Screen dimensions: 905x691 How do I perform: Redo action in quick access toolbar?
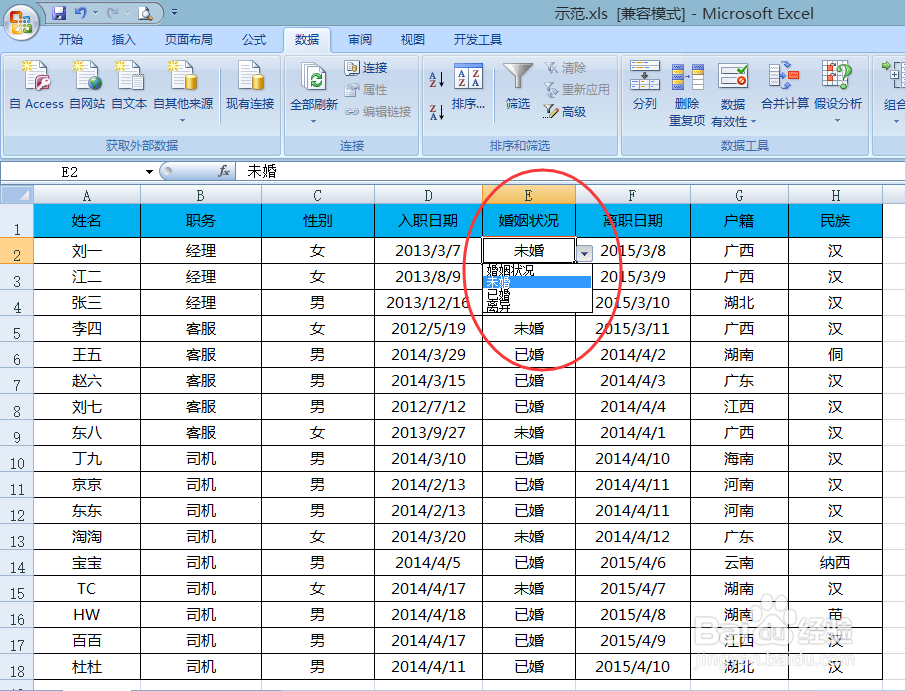113,12
